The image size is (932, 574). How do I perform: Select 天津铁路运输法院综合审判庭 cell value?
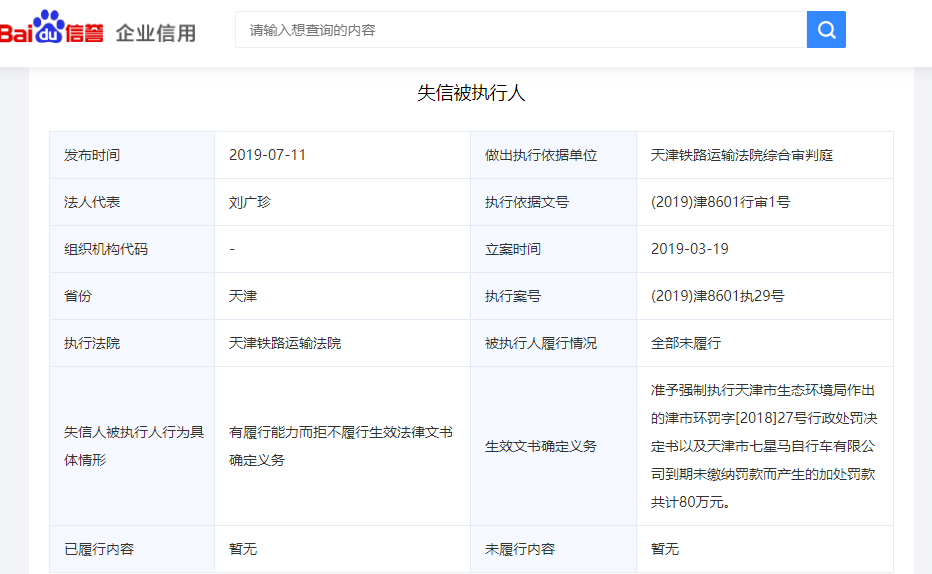point(741,155)
